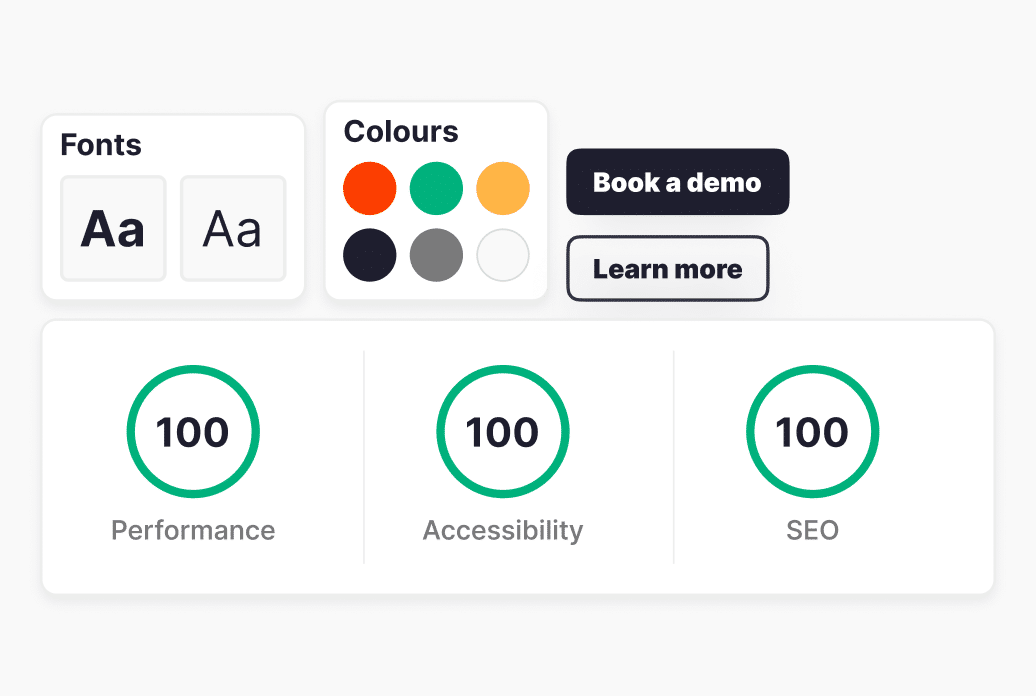The image size is (1036, 696).
Task: Click the Accessibility score circle
Action: (x=503, y=432)
